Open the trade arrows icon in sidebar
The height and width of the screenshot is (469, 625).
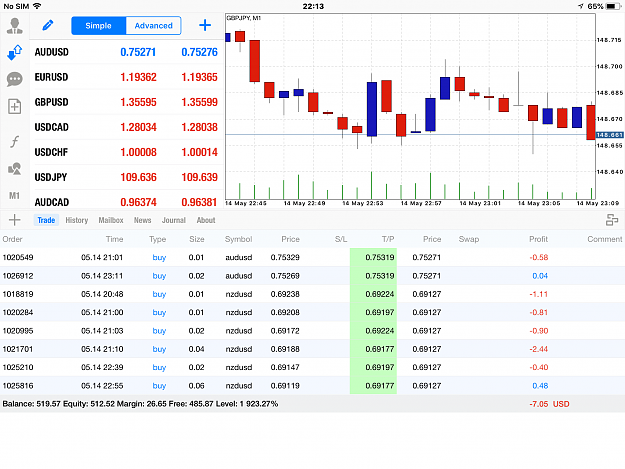[x=15, y=52]
